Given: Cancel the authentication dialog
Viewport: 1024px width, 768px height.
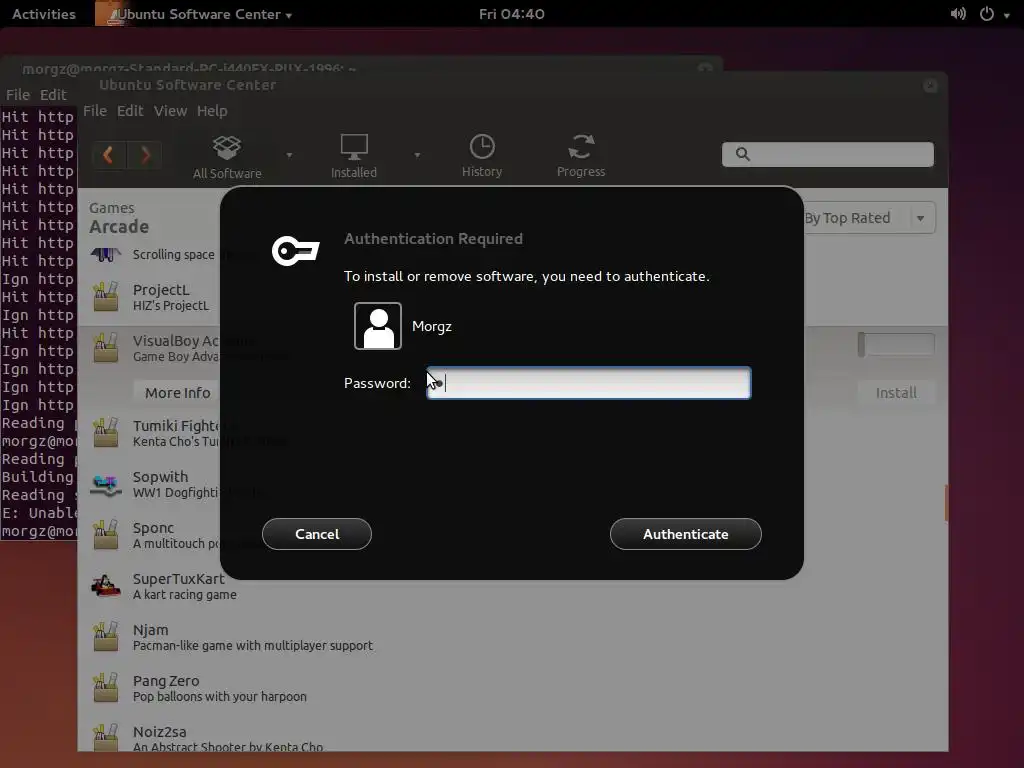Looking at the screenshot, I should tap(317, 534).
